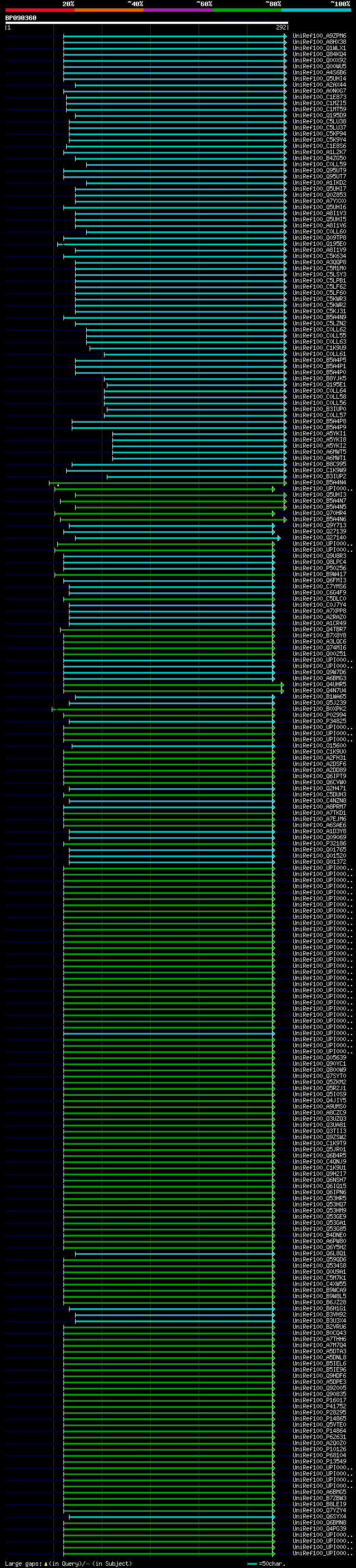Select hit label UniRef100_Q05639
356x1568 pixels.
319,1058
